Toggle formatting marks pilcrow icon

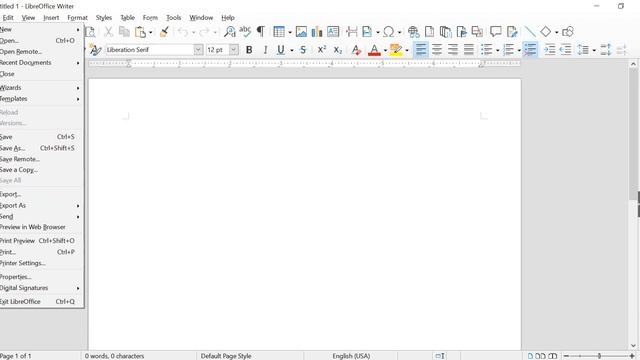click(260, 32)
